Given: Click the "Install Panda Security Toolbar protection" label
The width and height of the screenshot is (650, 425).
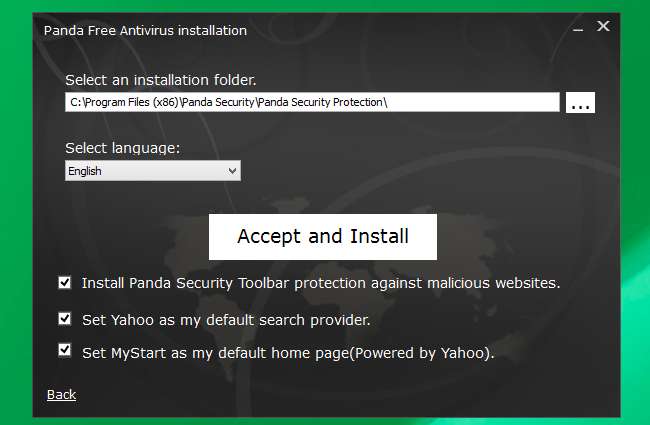Looking at the screenshot, I should coord(320,283).
